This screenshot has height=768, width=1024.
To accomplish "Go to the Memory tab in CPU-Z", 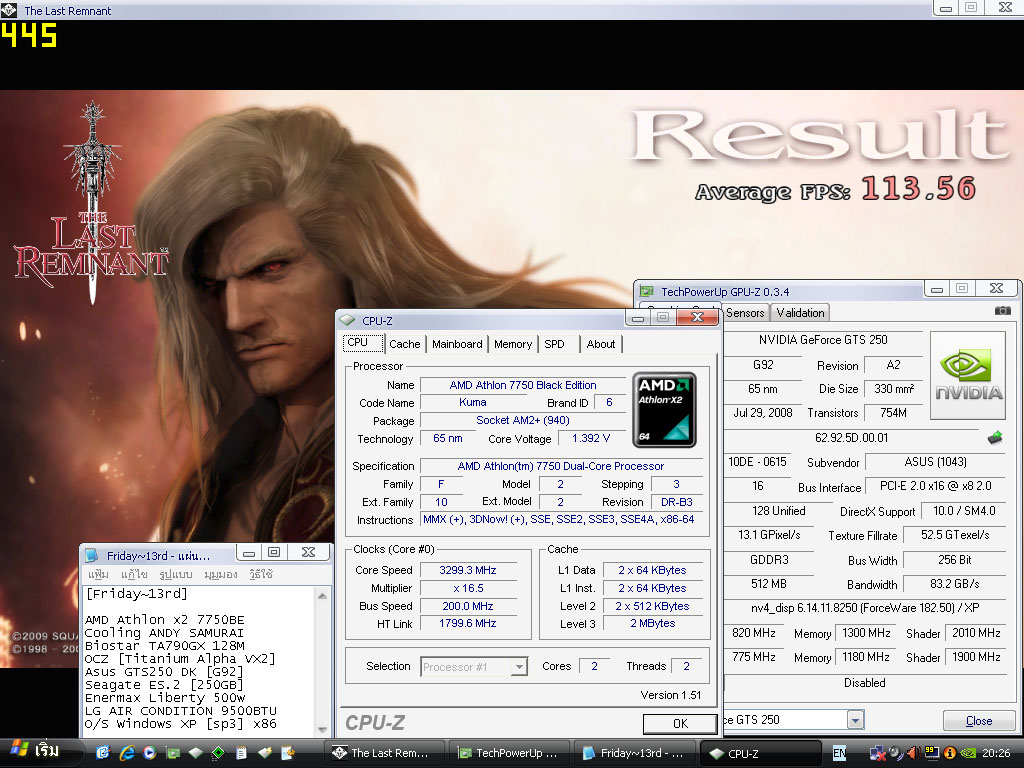I will click(512, 344).
